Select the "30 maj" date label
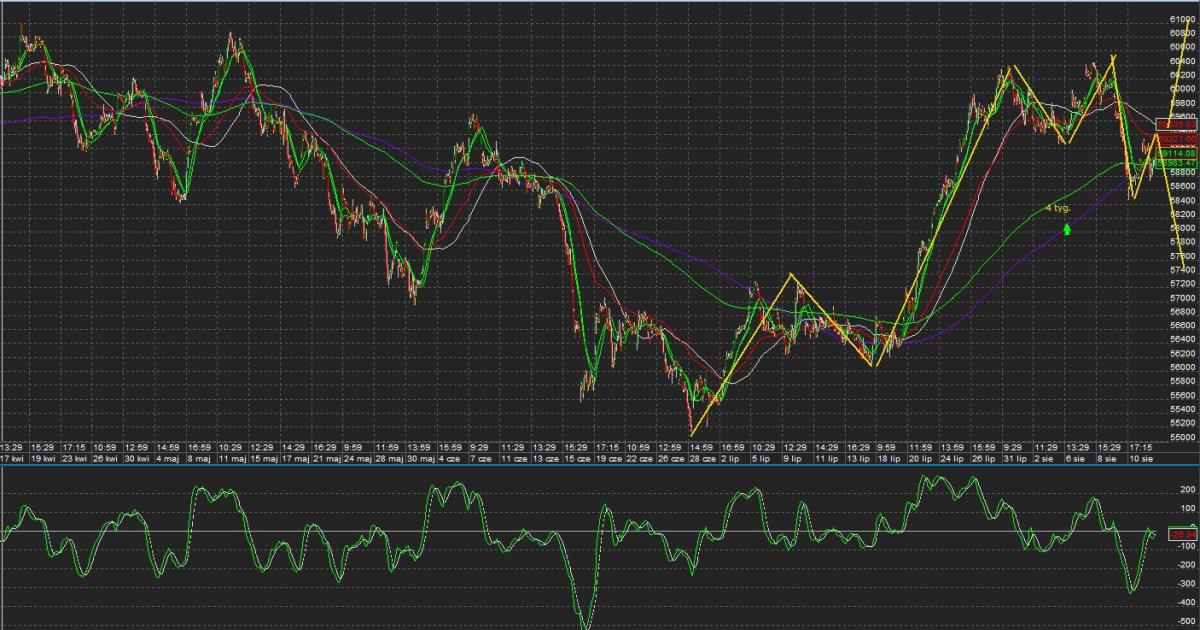 coord(419,458)
